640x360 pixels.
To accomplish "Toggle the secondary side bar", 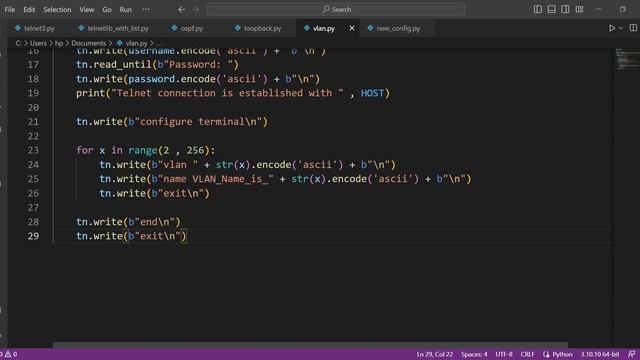I will tap(565, 9).
